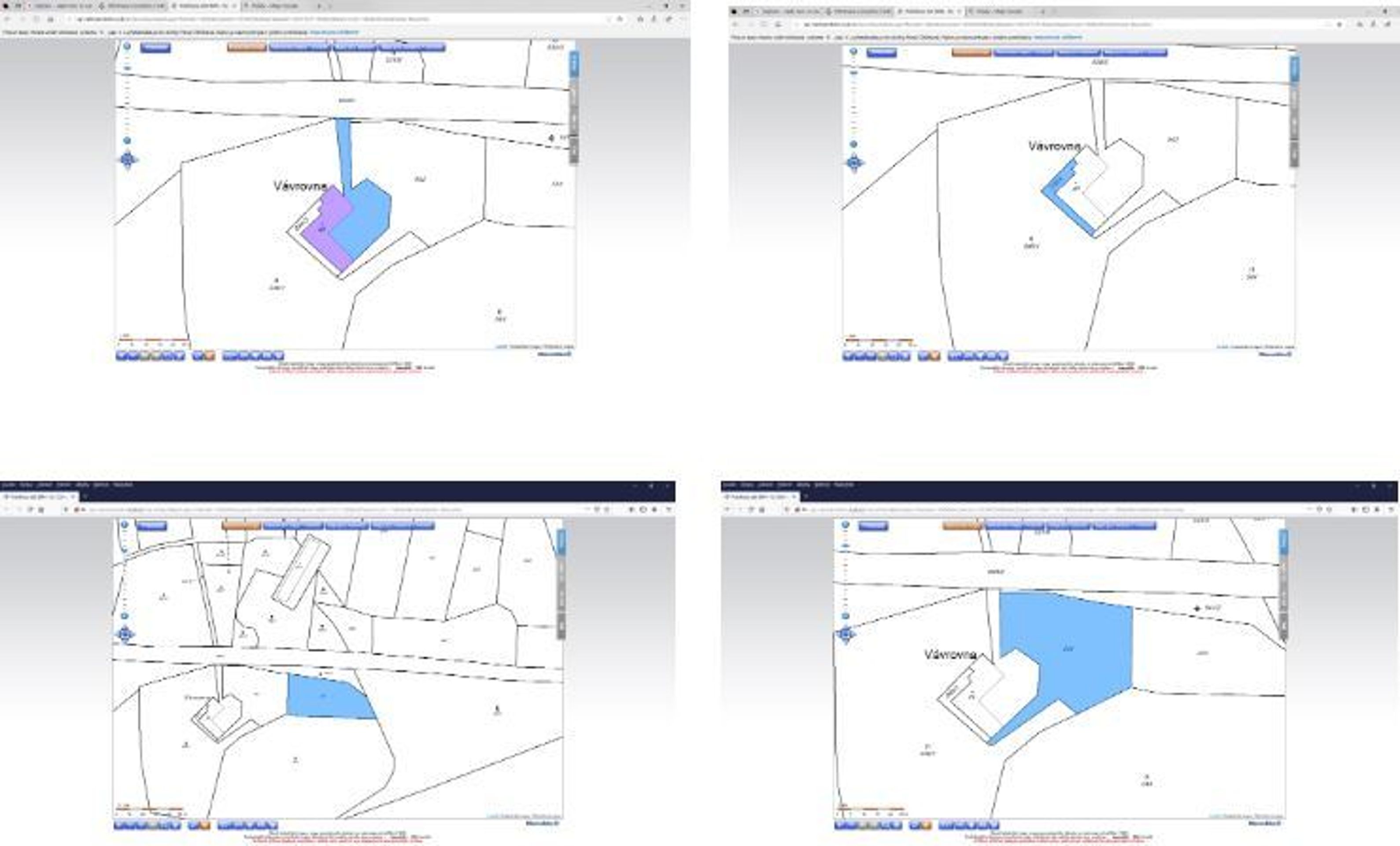
Task: Click Vávrovna label in top-right map
Action: pyautogui.click(x=1055, y=146)
